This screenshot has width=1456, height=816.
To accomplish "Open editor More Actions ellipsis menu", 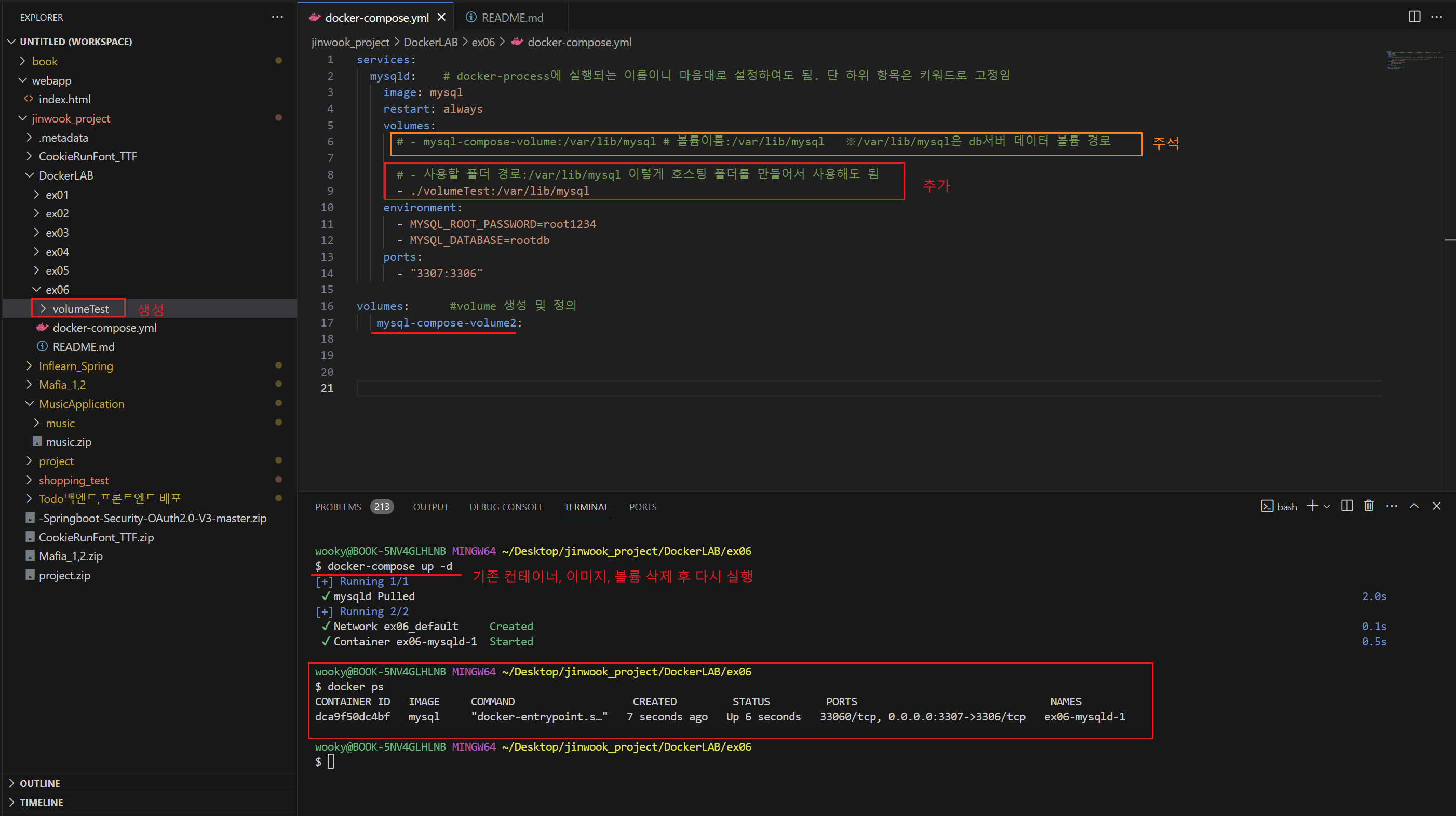I will [1436, 17].
